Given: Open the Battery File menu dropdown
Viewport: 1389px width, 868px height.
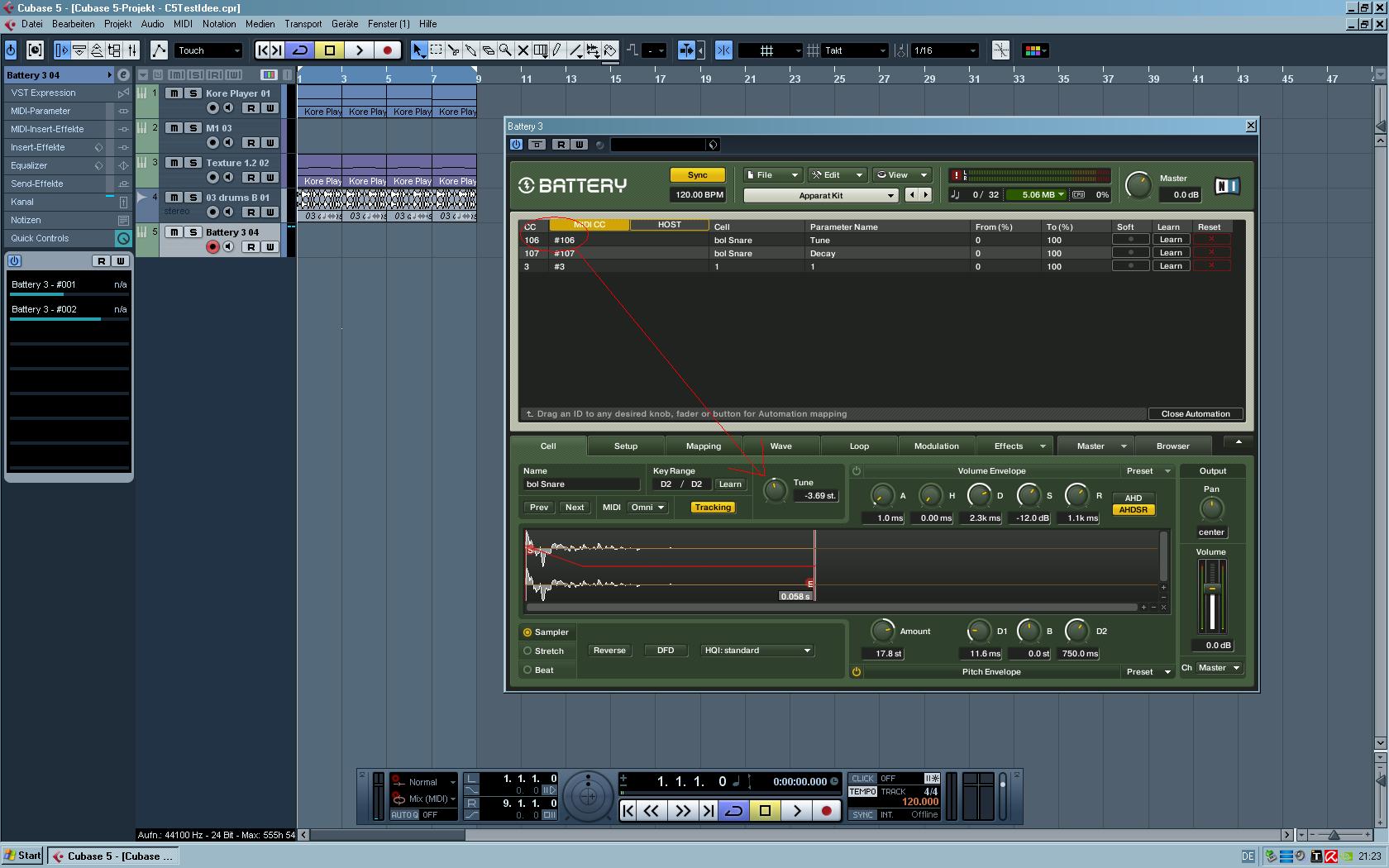Looking at the screenshot, I should coord(772,175).
